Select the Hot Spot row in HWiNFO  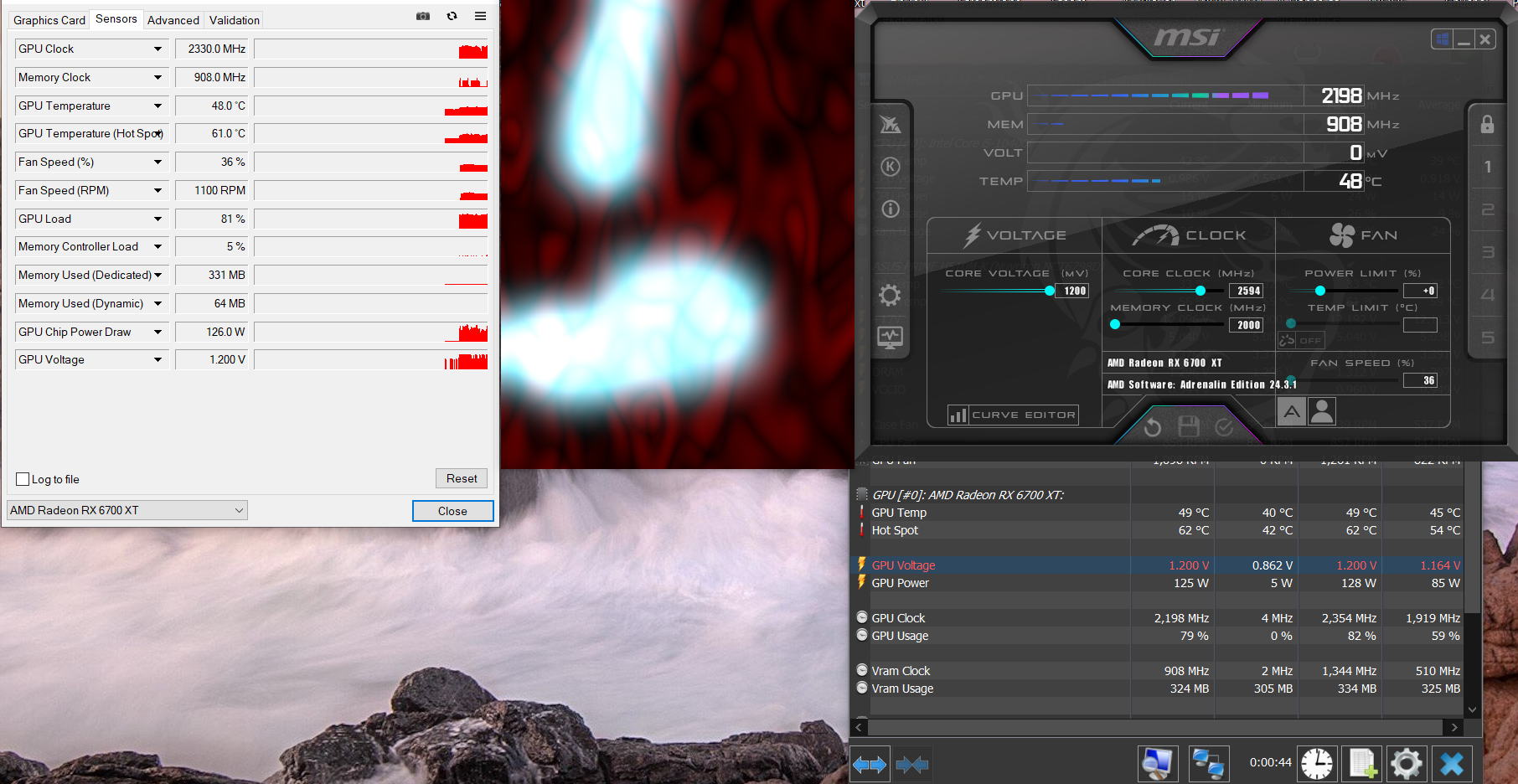tap(1158, 530)
